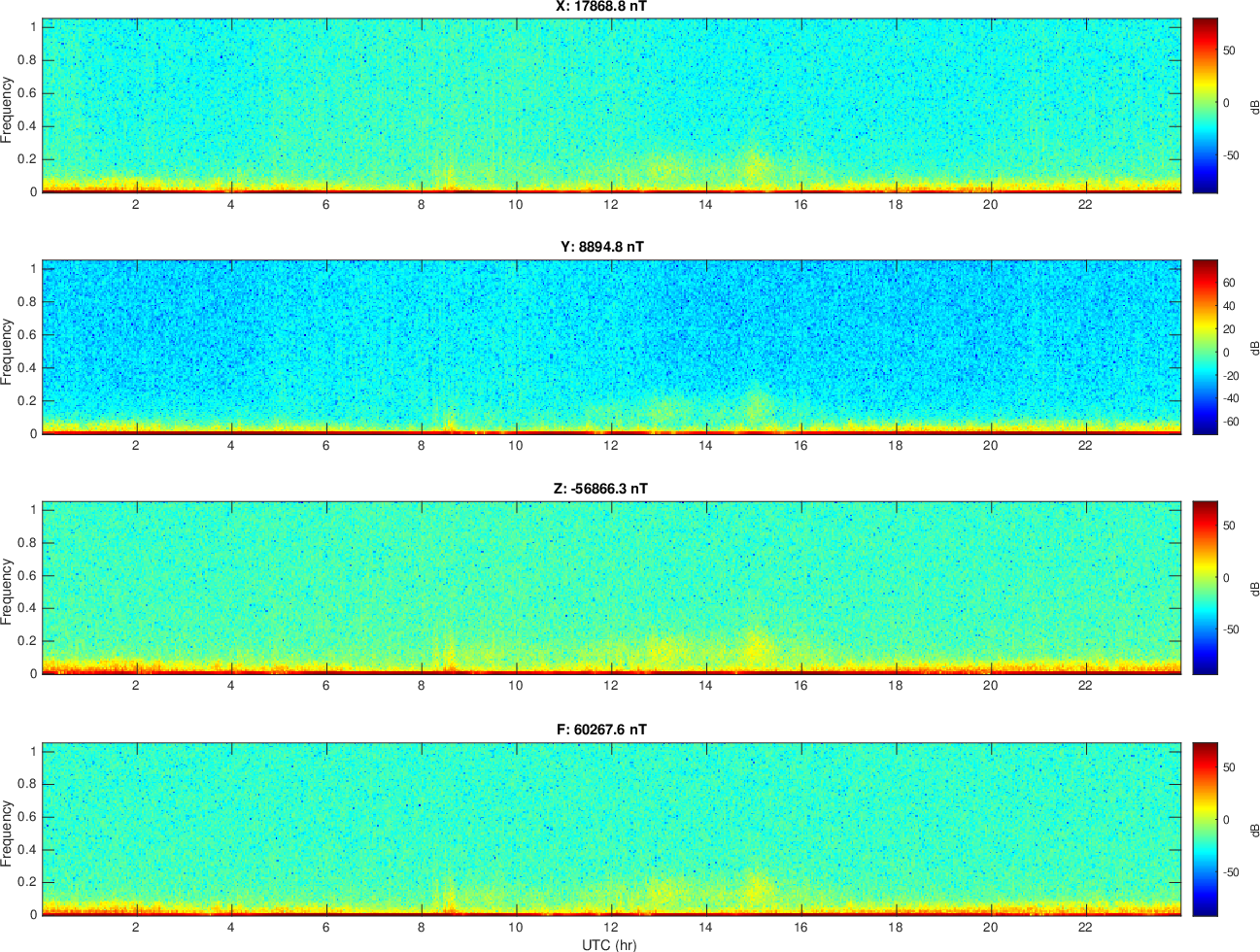The height and width of the screenshot is (952, 1260).
Task: Click the 0.8 frequency tick on the Y panel
Action: point(26,302)
